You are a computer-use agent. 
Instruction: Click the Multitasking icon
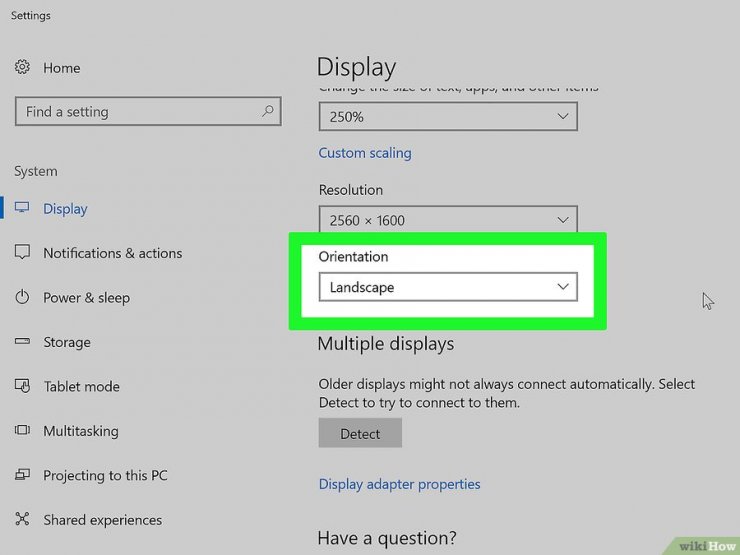coord(22,430)
